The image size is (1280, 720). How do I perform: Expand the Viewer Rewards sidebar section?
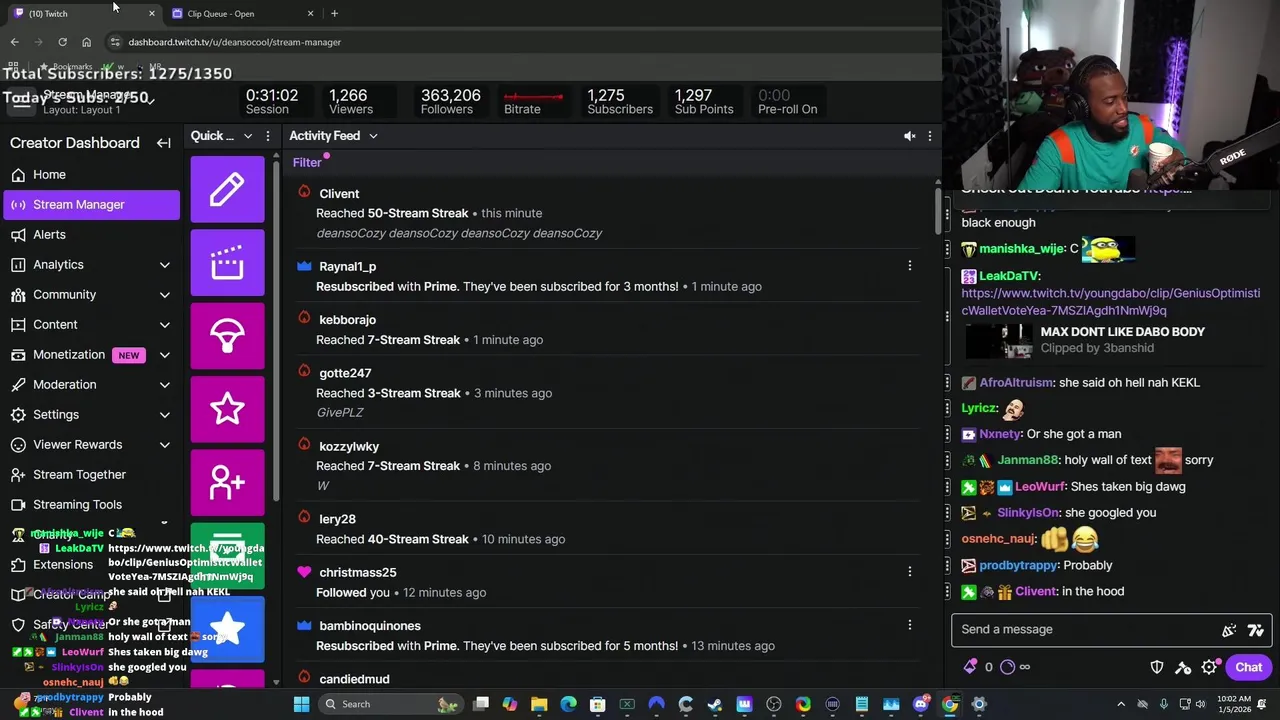(x=164, y=445)
